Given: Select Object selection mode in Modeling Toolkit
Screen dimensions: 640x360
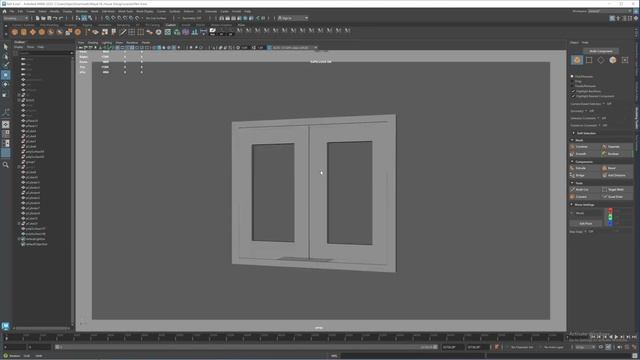Looking at the screenshot, I should tap(577, 60).
